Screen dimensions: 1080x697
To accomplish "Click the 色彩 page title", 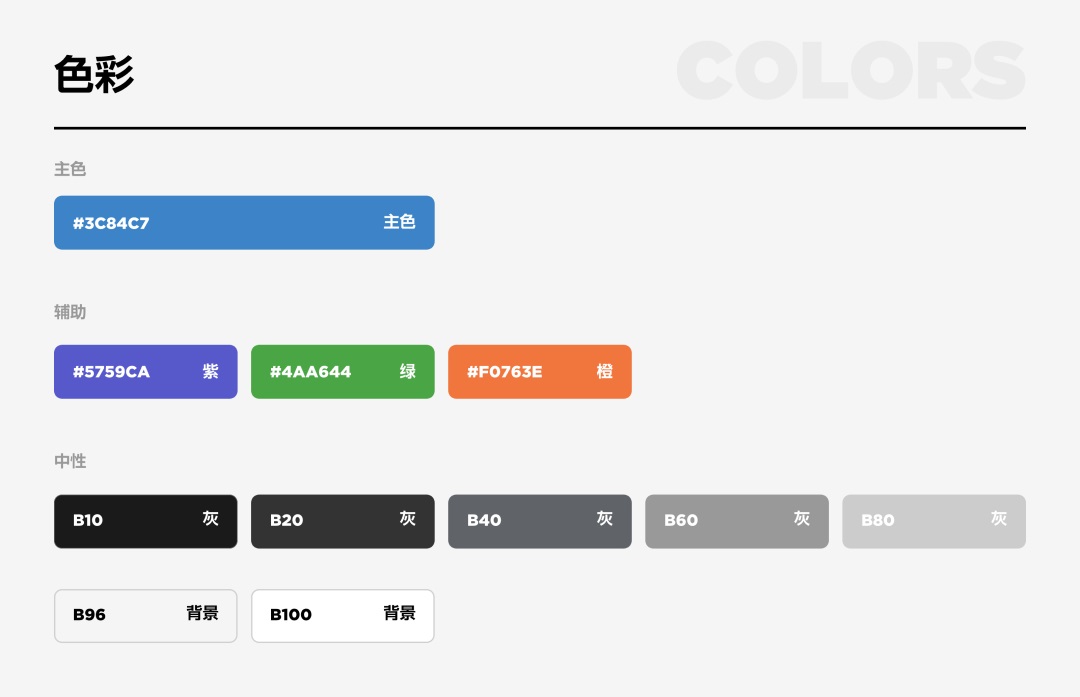I will (94, 74).
